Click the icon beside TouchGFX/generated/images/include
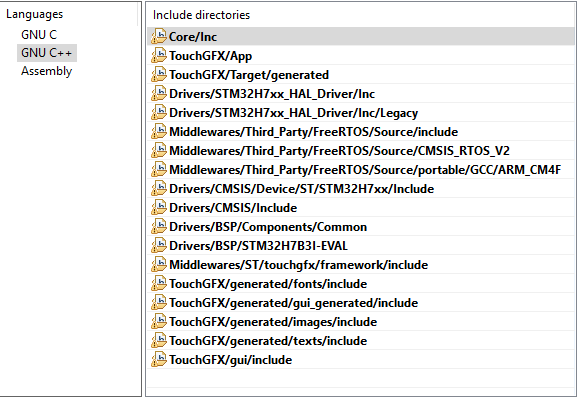The image size is (577, 397). coord(159,322)
